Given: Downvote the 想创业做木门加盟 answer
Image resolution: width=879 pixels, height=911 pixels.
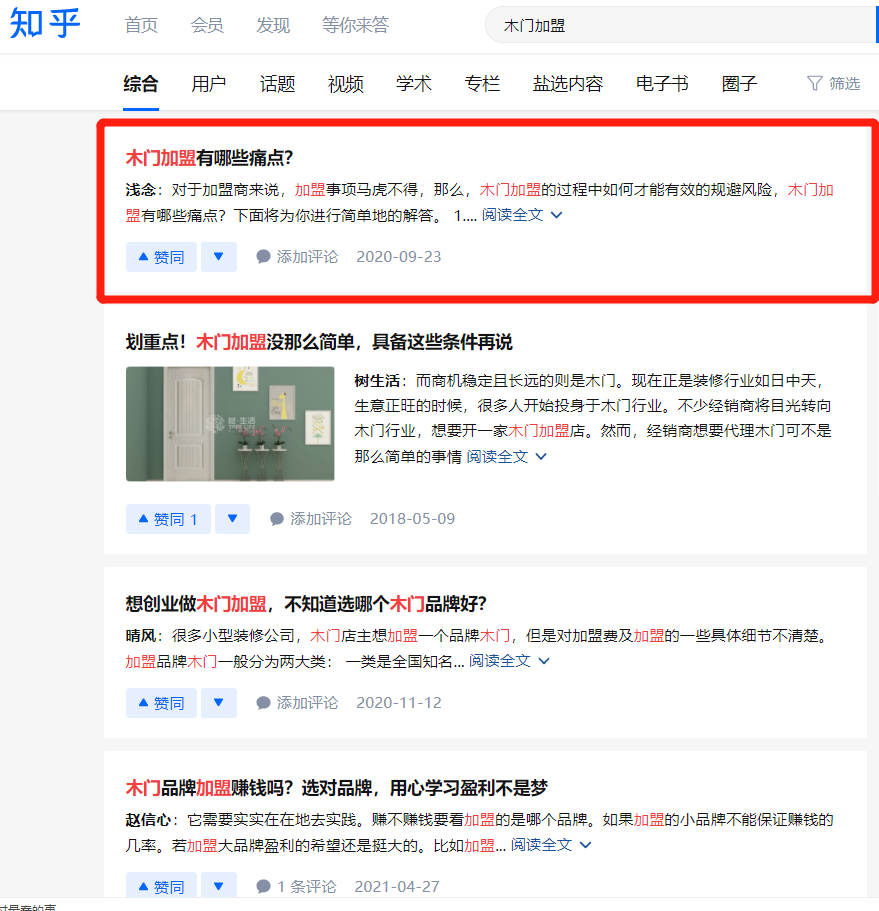Looking at the screenshot, I should coord(218,703).
